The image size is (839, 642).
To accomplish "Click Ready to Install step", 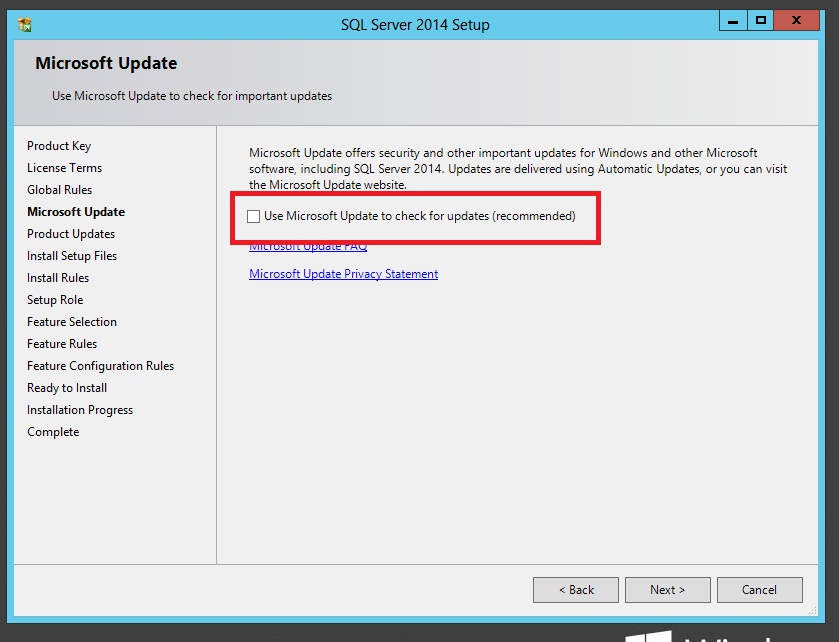I will [67, 388].
